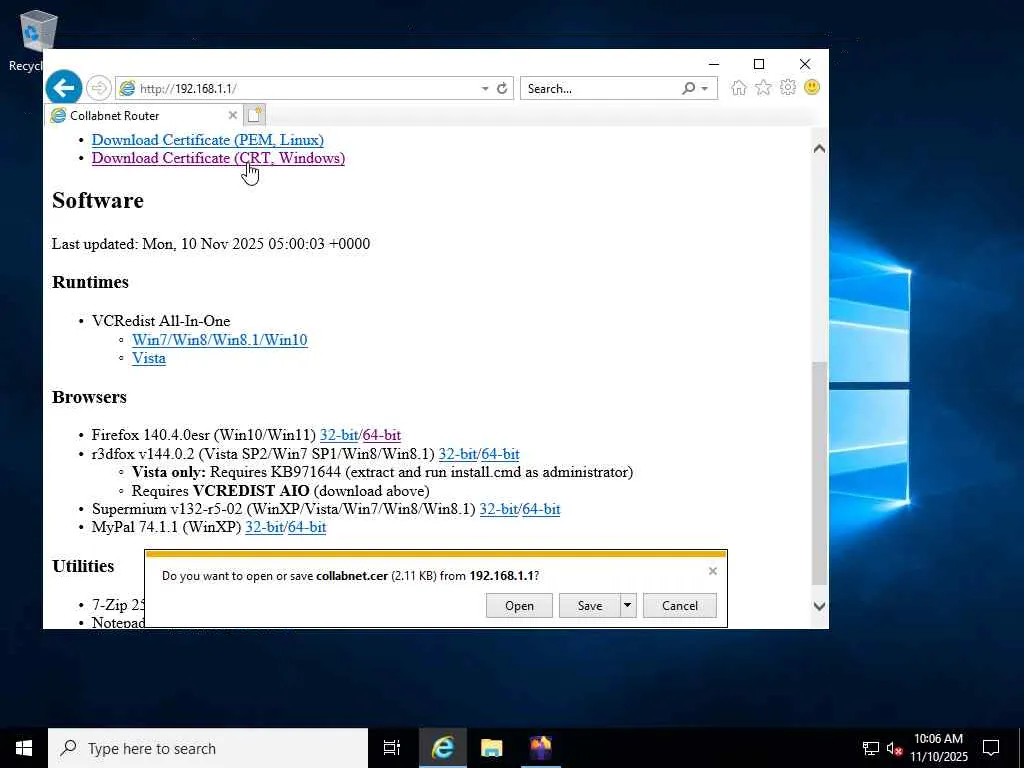Refresh the page using the reload icon

coord(502,88)
